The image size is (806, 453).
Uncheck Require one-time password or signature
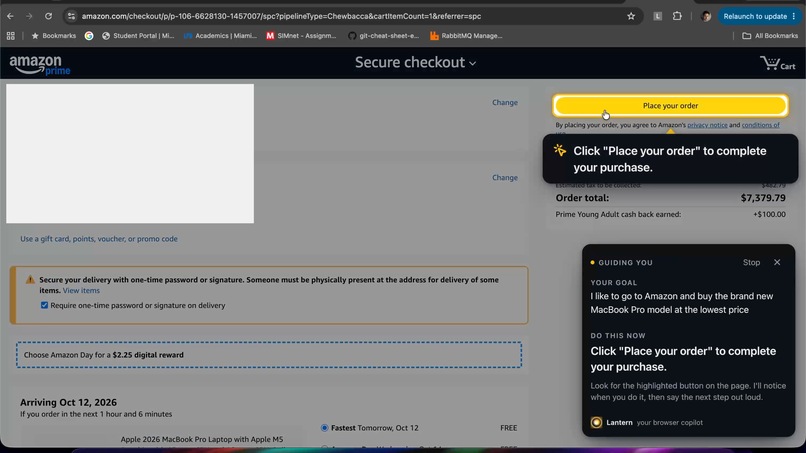(44, 305)
